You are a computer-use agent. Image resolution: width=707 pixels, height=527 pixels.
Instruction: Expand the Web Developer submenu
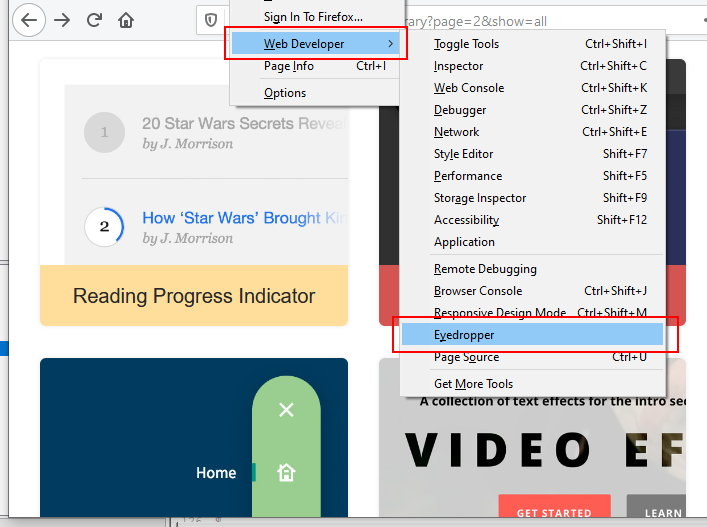pos(315,44)
